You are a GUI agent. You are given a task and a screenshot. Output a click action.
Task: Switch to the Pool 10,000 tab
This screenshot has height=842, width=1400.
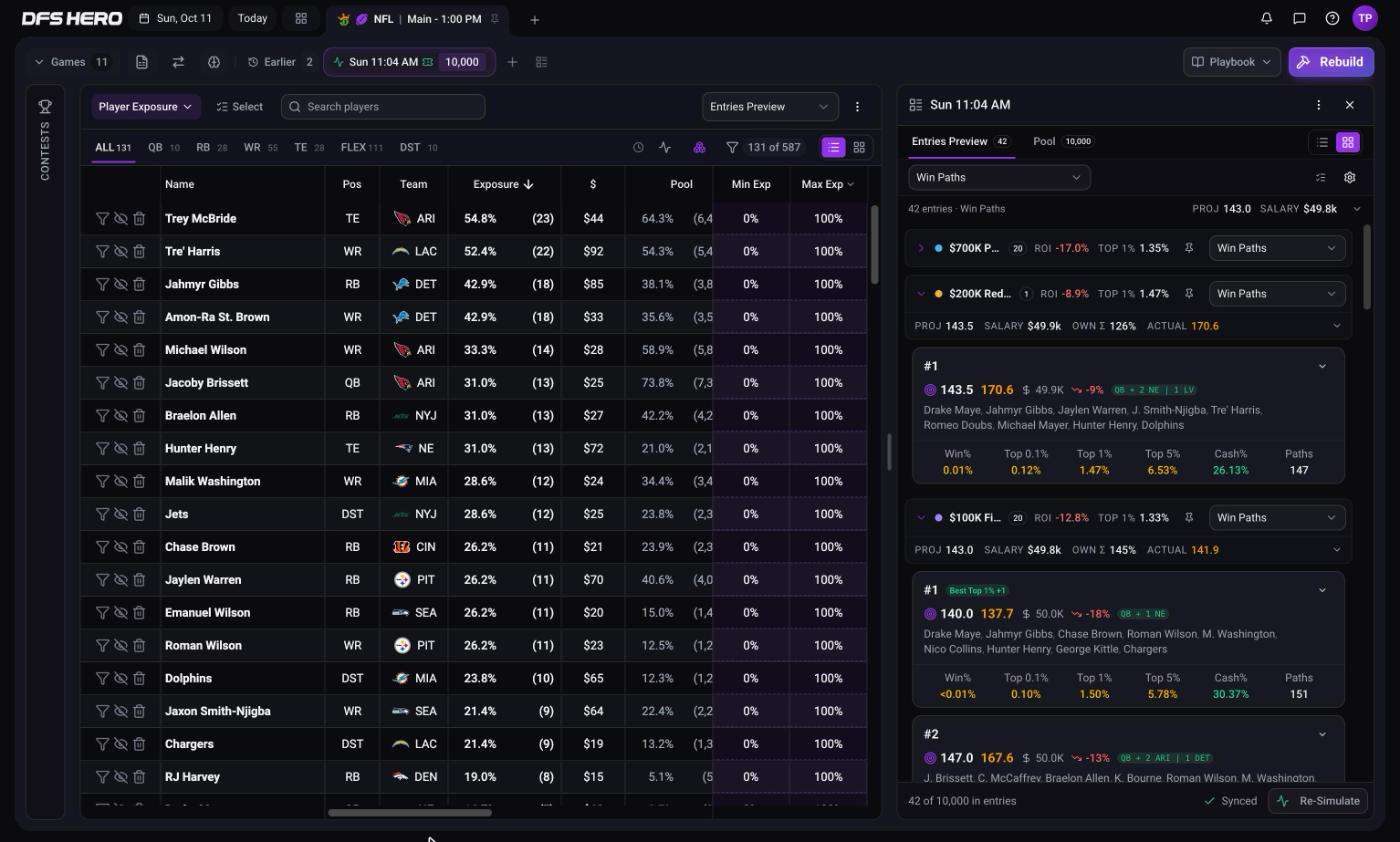[x=1062, y=141]
